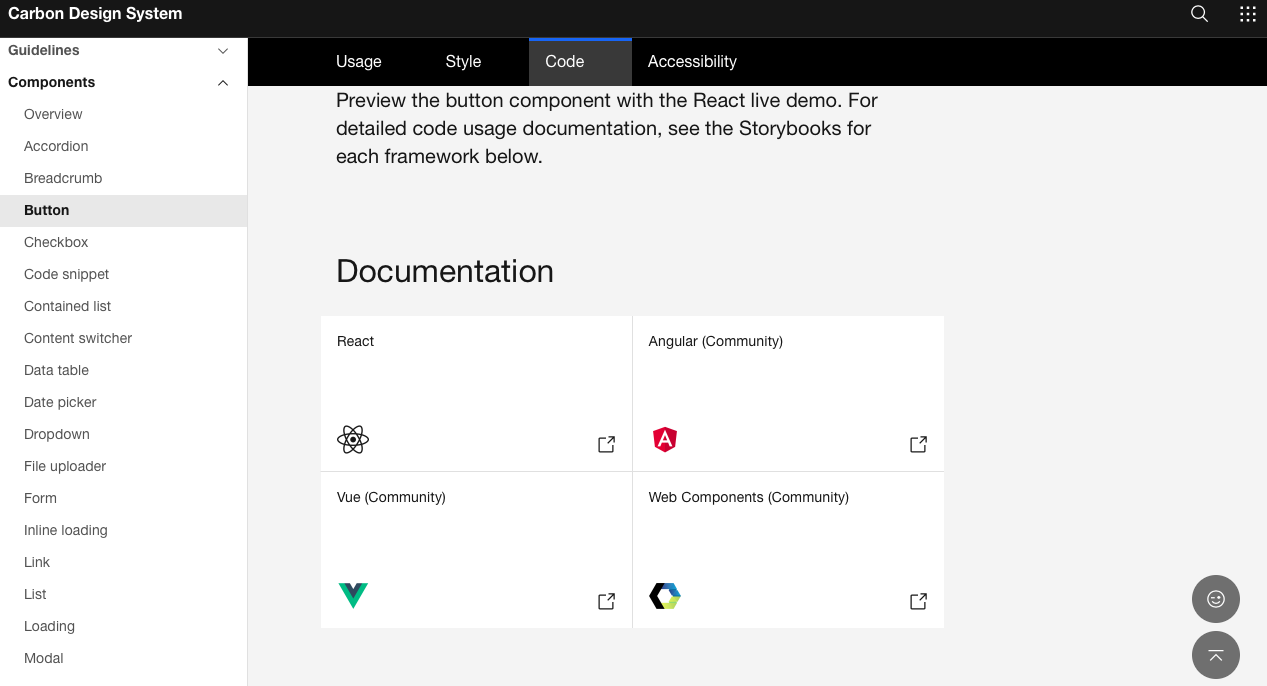The width and height of the screenshot is (1267, 686).
Task: Open the smiley feedback button
Action: 1216,599
